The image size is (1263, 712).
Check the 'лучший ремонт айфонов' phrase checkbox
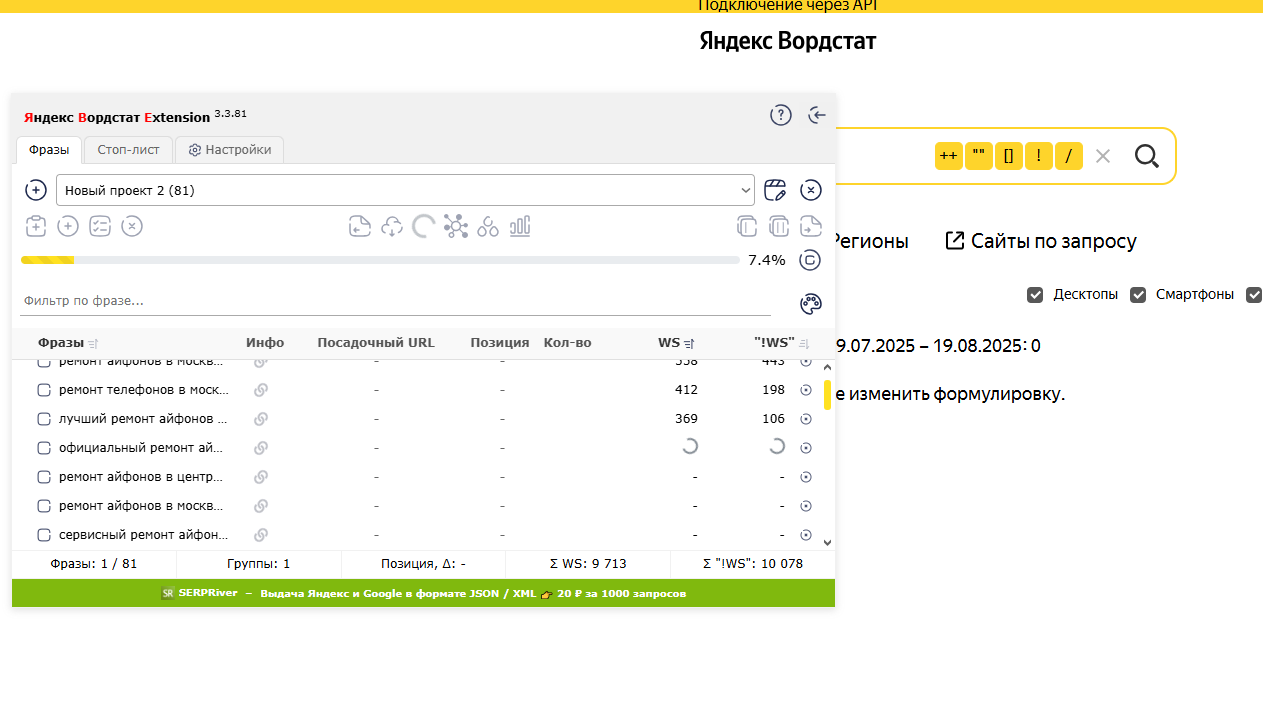[x=44, y=419]
